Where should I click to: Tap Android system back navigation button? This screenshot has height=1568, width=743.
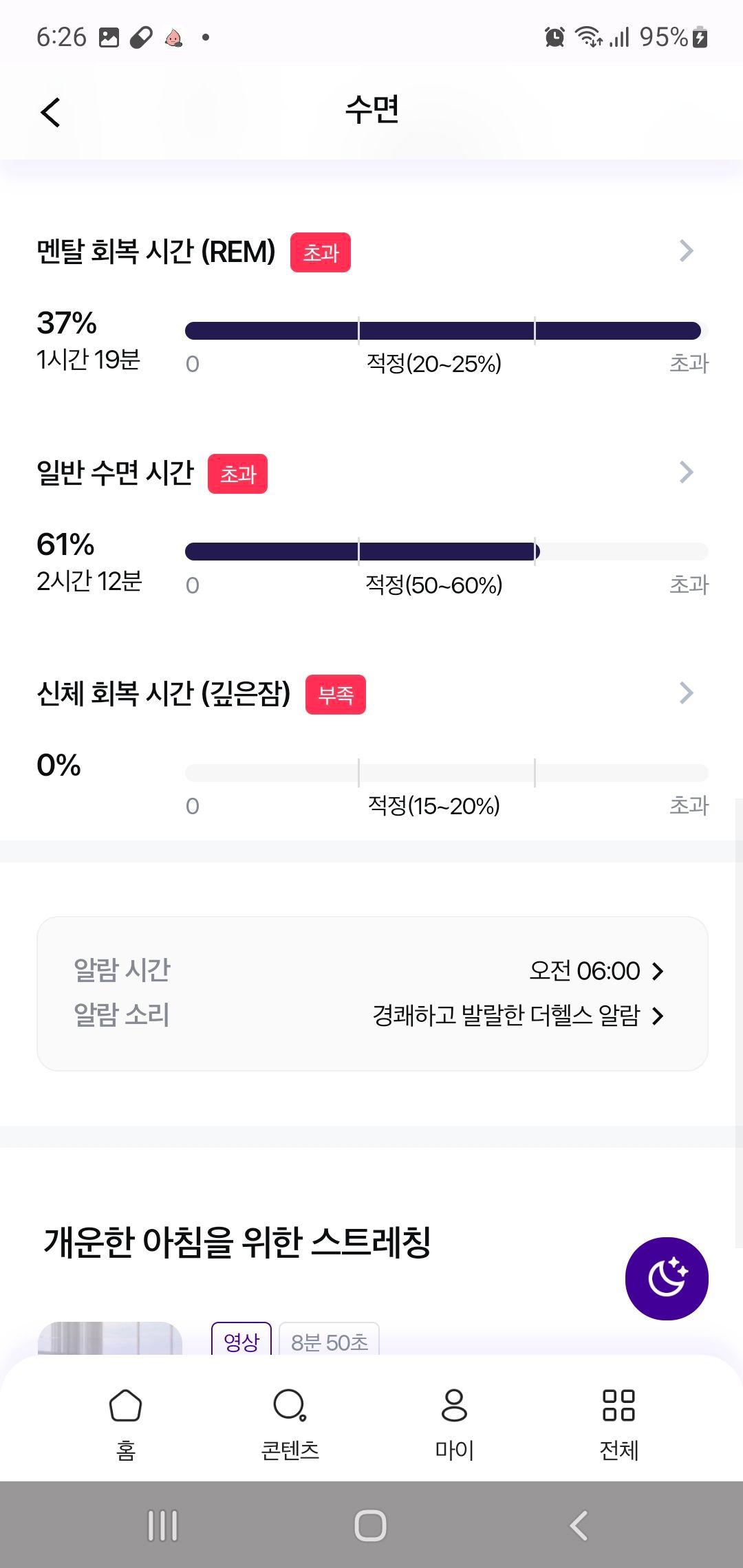[x=579, y=1525]
